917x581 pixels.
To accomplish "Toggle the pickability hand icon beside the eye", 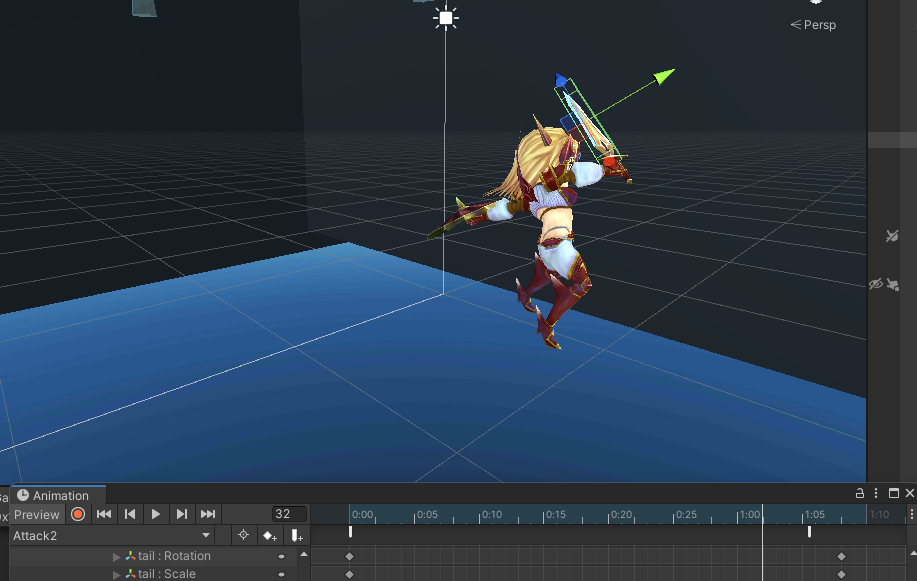I will (x=893, y=285).
